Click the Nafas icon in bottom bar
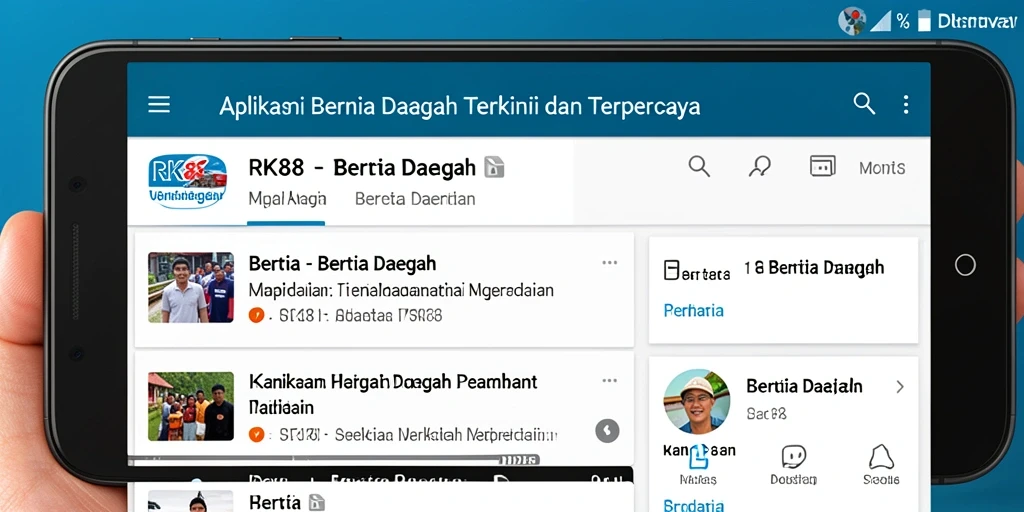 coord(698,458)
